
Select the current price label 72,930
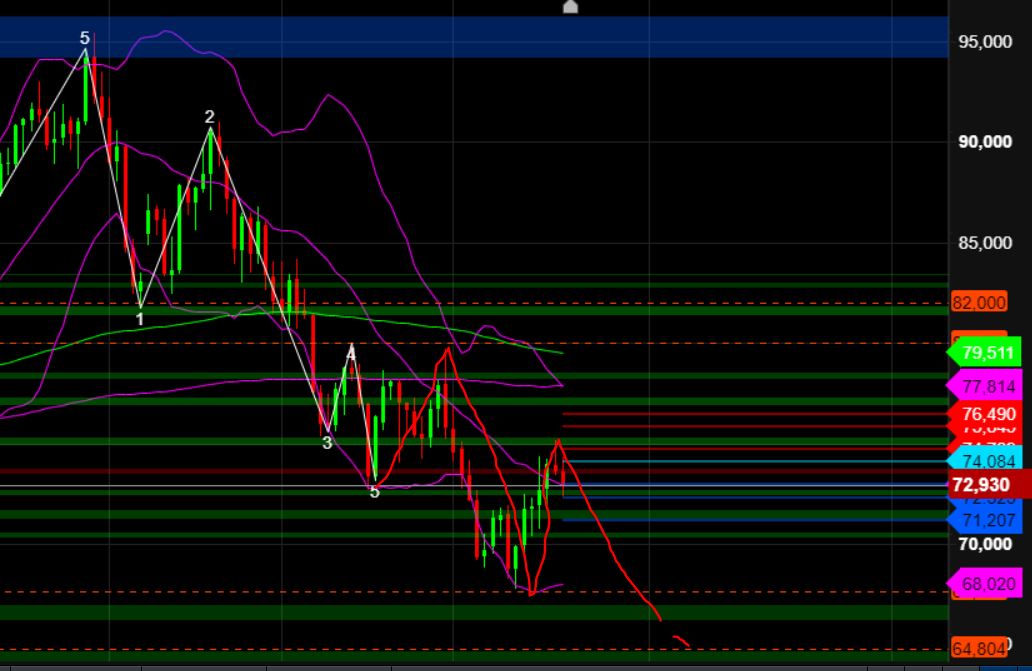[x=984, y=485]
